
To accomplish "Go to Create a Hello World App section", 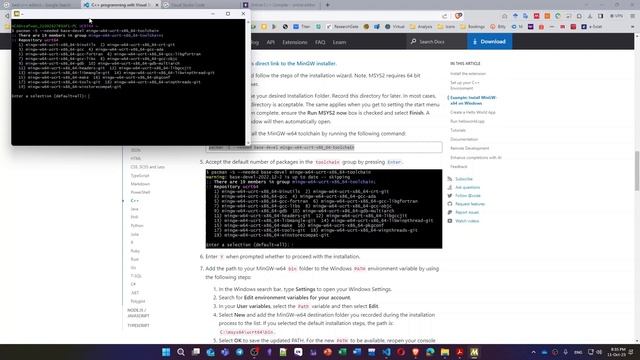I will (473, 112).
